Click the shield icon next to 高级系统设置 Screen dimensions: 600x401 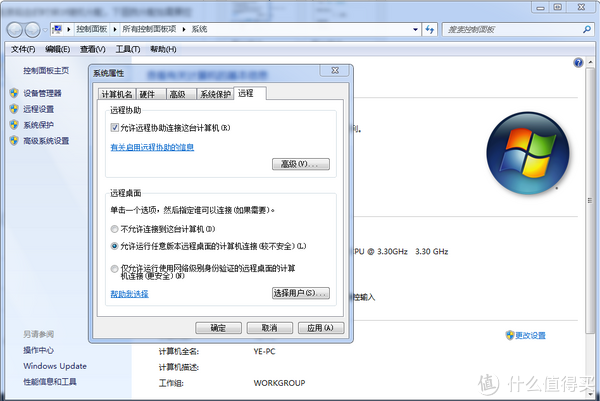pos(14,141)
